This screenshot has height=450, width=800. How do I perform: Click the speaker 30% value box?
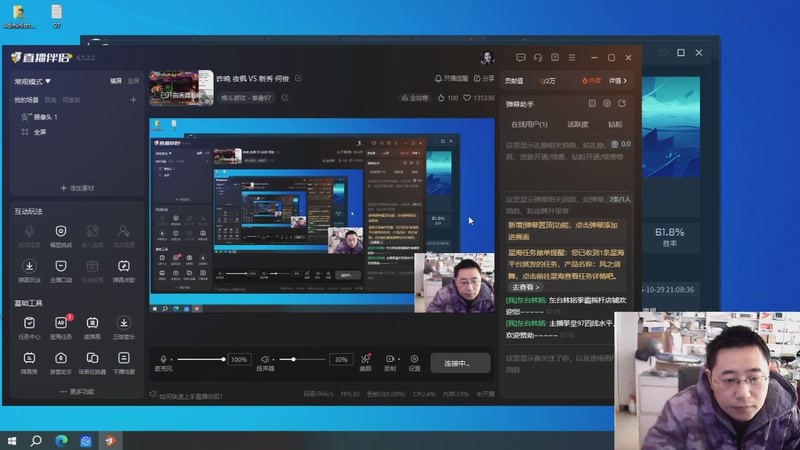tap(341, 359)
